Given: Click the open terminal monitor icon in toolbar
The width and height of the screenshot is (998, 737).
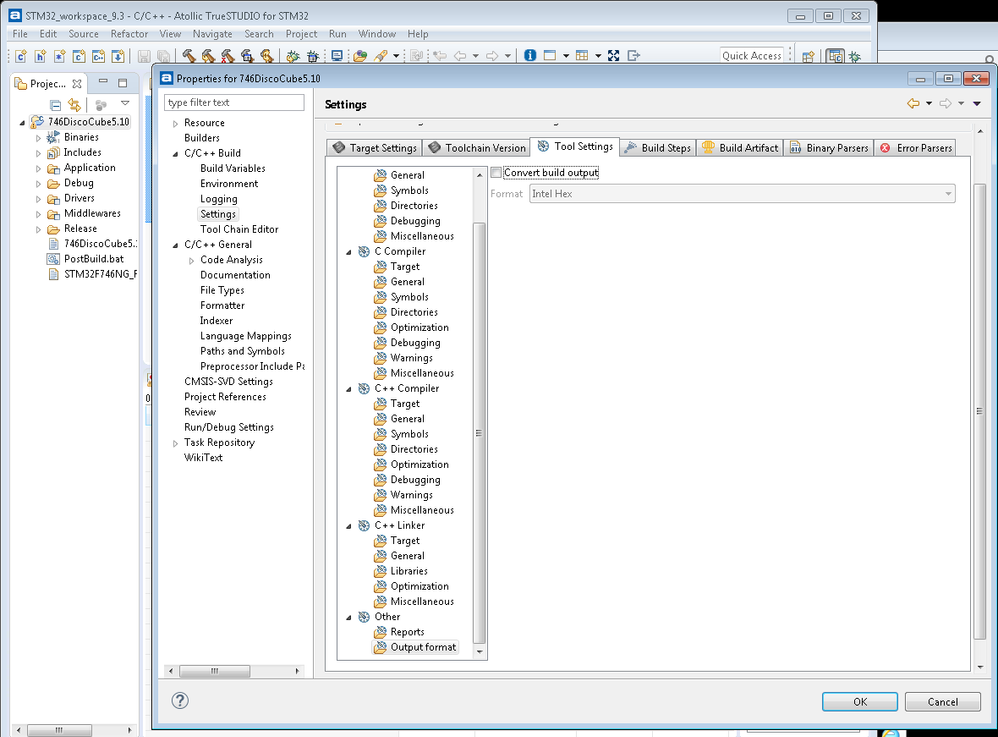Looking at the screenshot, I should pyautogui.click(x=337, y=56).
